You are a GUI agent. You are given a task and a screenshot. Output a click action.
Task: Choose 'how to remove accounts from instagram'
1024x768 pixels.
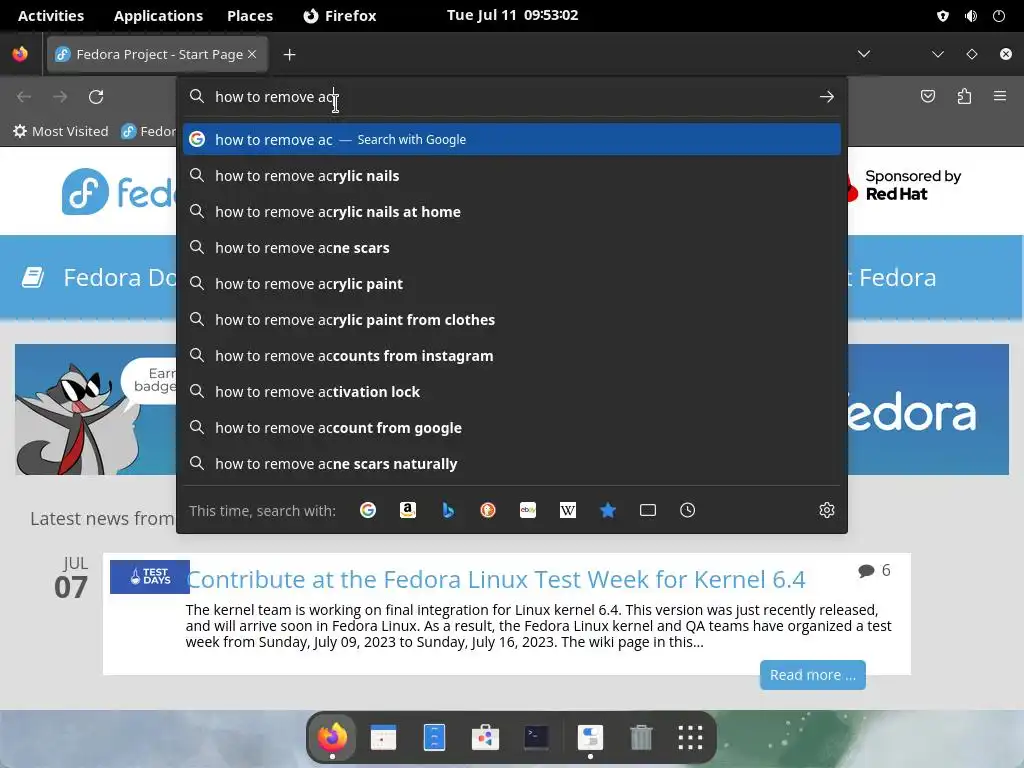coord(511,355)
